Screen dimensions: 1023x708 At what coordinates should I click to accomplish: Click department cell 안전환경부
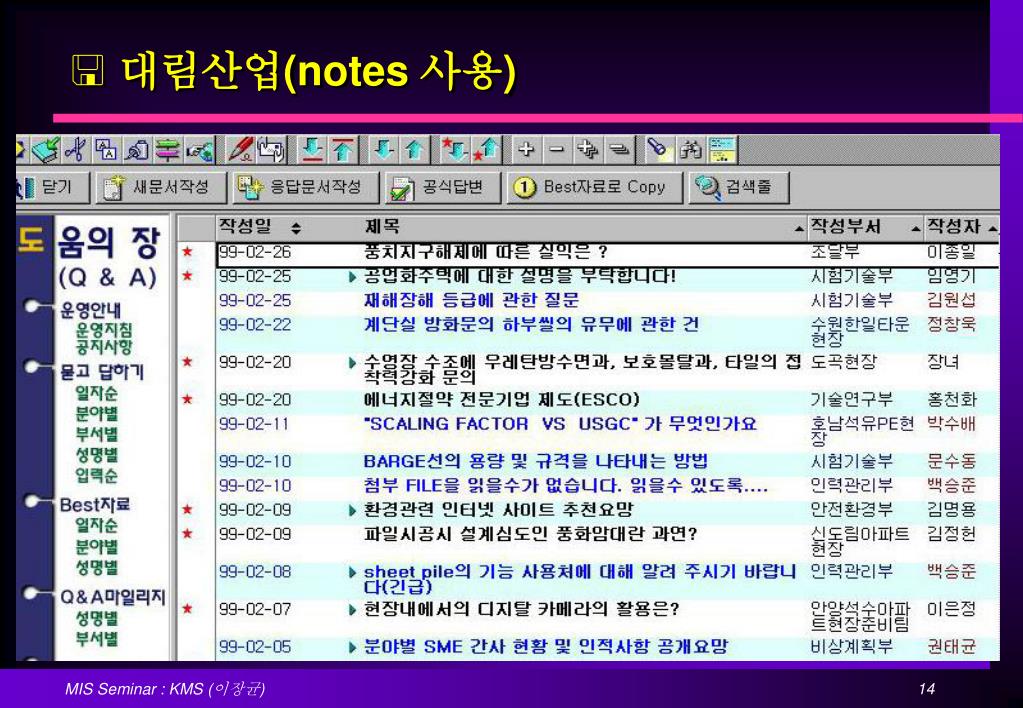click(851, 510)
